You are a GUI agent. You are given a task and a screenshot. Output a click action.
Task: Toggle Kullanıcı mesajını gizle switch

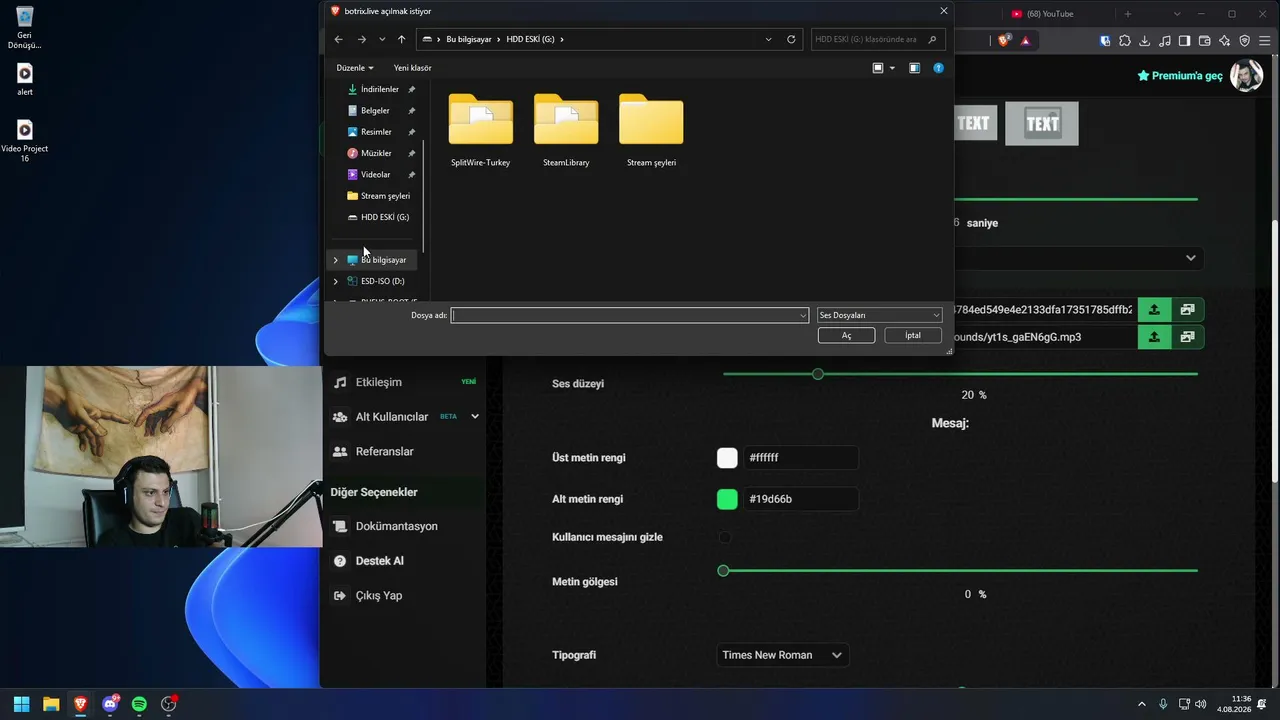(x=725, y=537)
